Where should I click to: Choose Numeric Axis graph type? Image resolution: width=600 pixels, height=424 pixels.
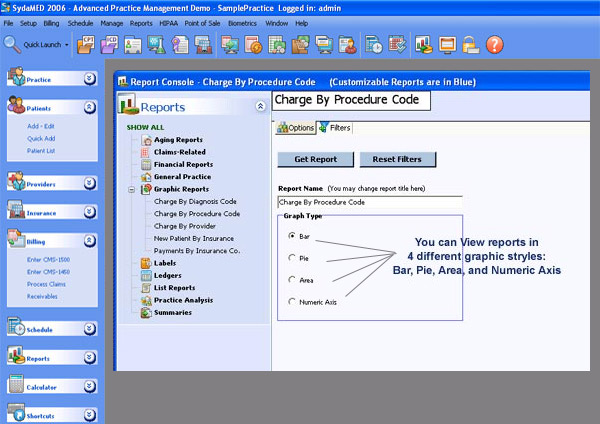(x=291, y=301)
